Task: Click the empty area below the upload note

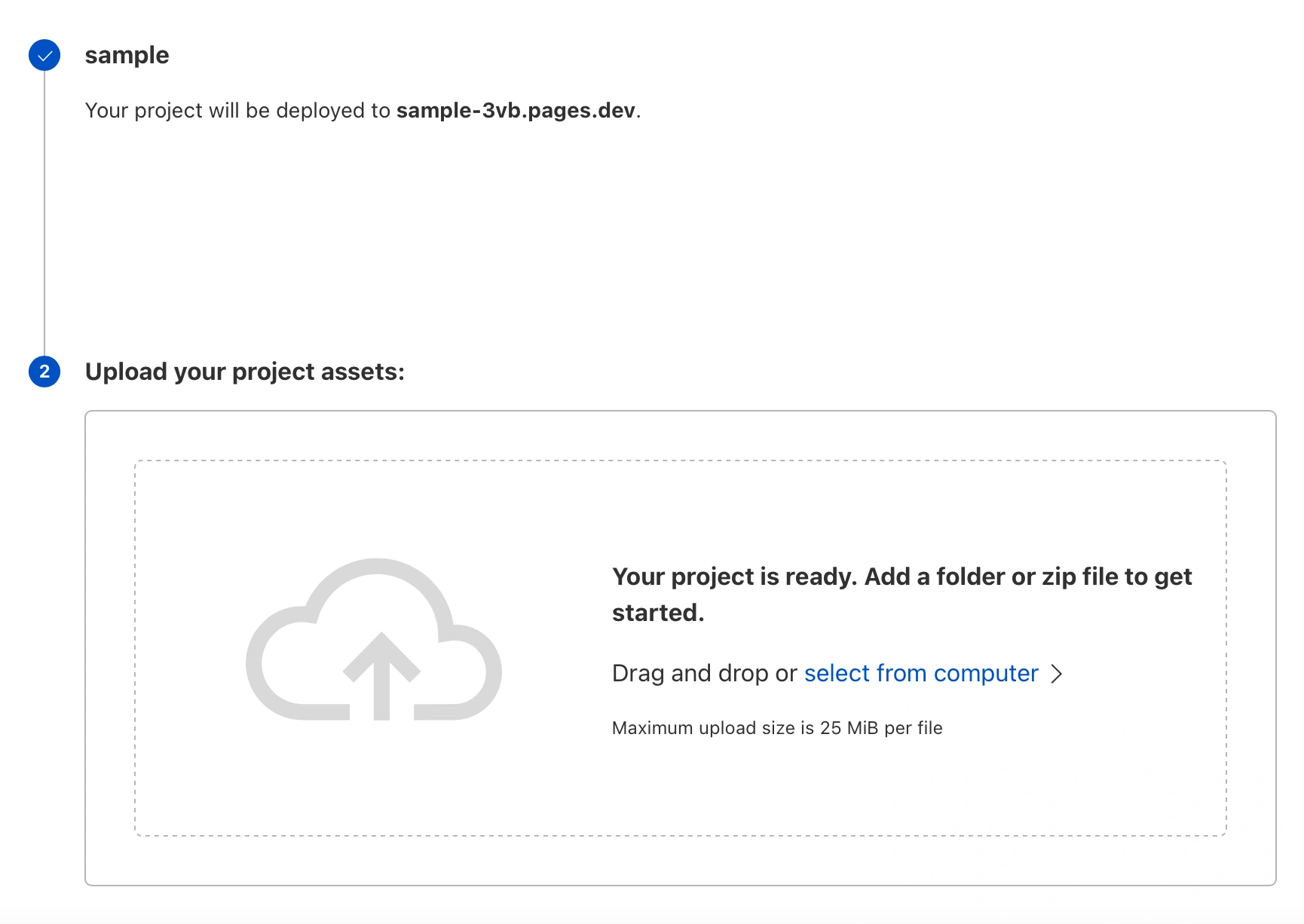Action: click(x=776, y=788)
